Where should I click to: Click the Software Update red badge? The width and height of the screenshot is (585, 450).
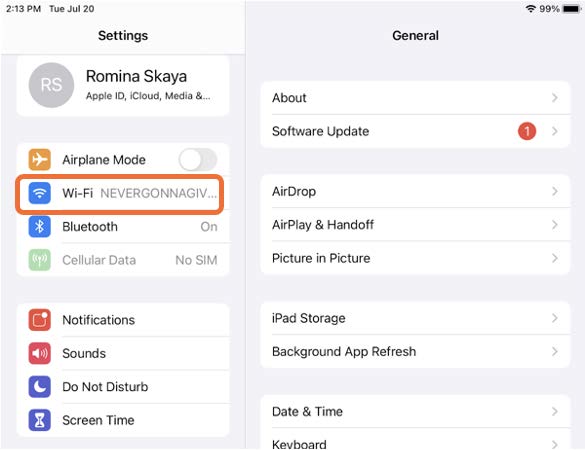pyautogui.click(x=527, y=131)
